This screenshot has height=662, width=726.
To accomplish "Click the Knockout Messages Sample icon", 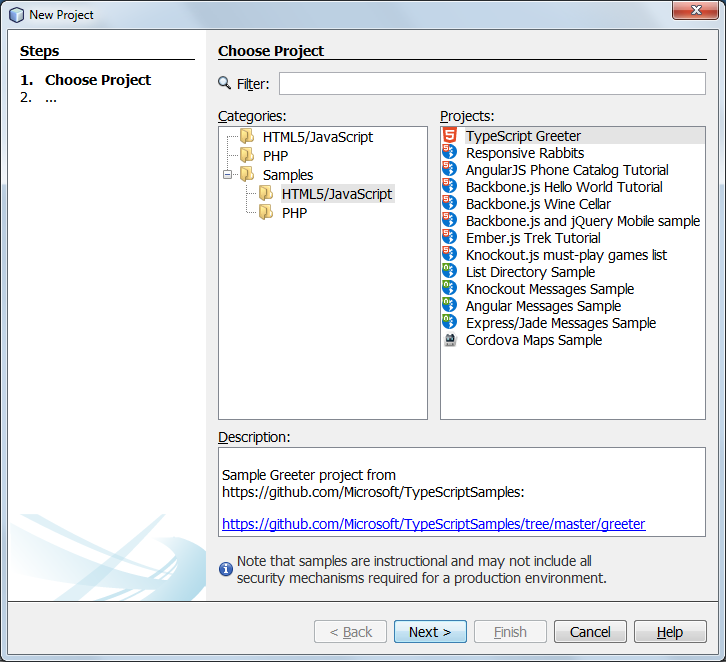I will [450, 288].
